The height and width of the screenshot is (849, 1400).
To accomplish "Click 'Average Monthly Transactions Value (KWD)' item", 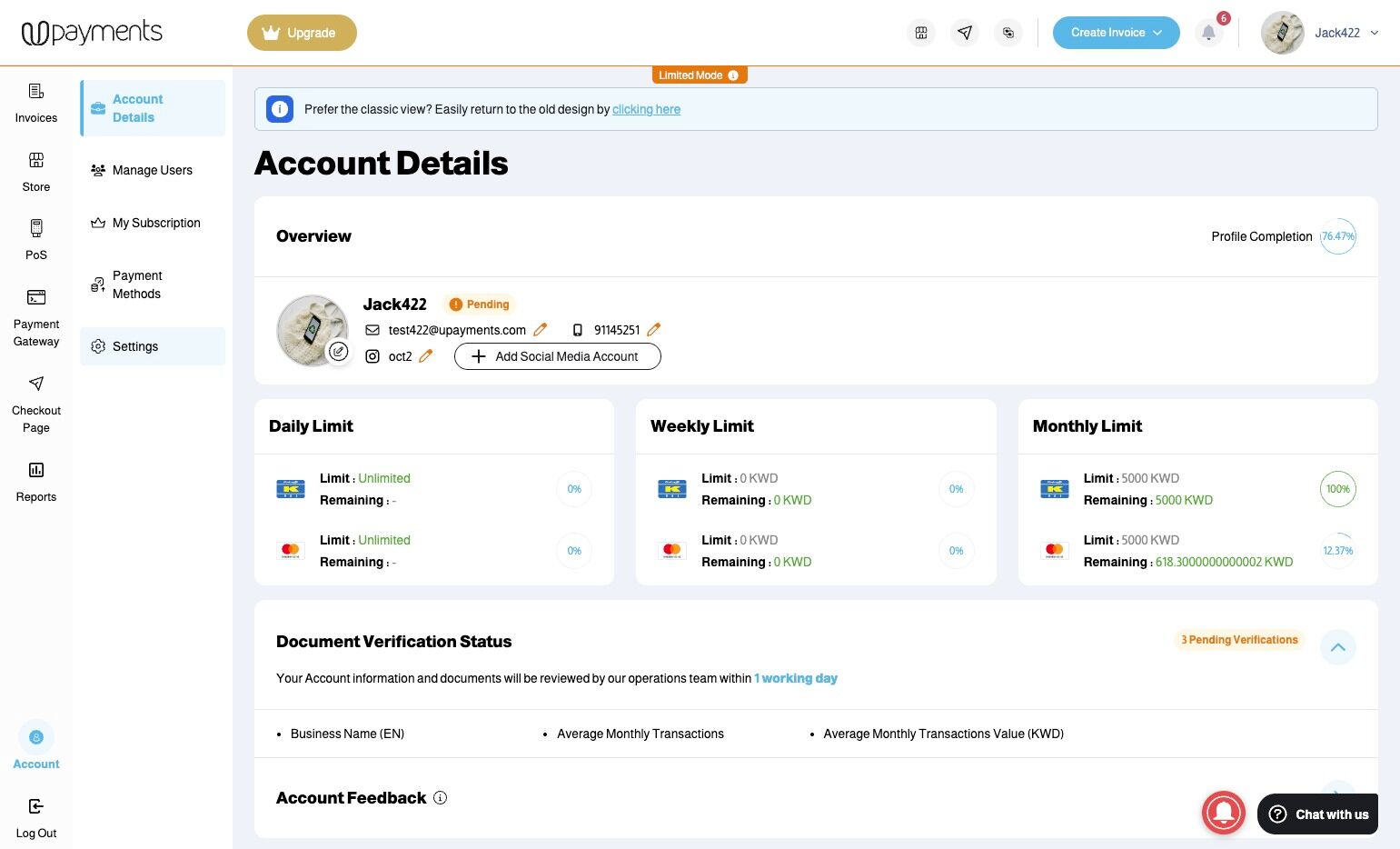I will (x=943, y=734).
